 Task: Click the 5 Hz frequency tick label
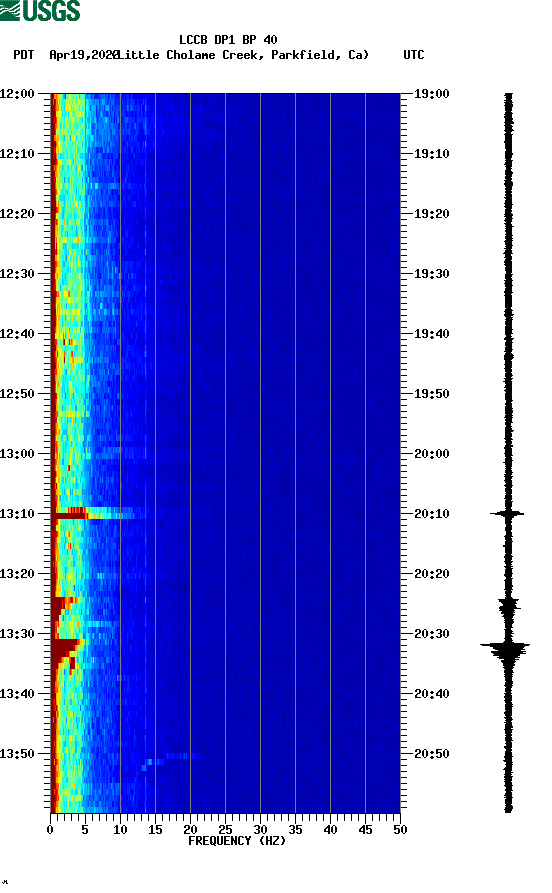85,830
